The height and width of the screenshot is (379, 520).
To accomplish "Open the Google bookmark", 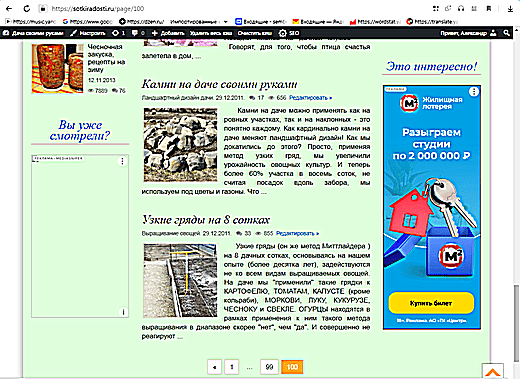I will click(88, 22).
